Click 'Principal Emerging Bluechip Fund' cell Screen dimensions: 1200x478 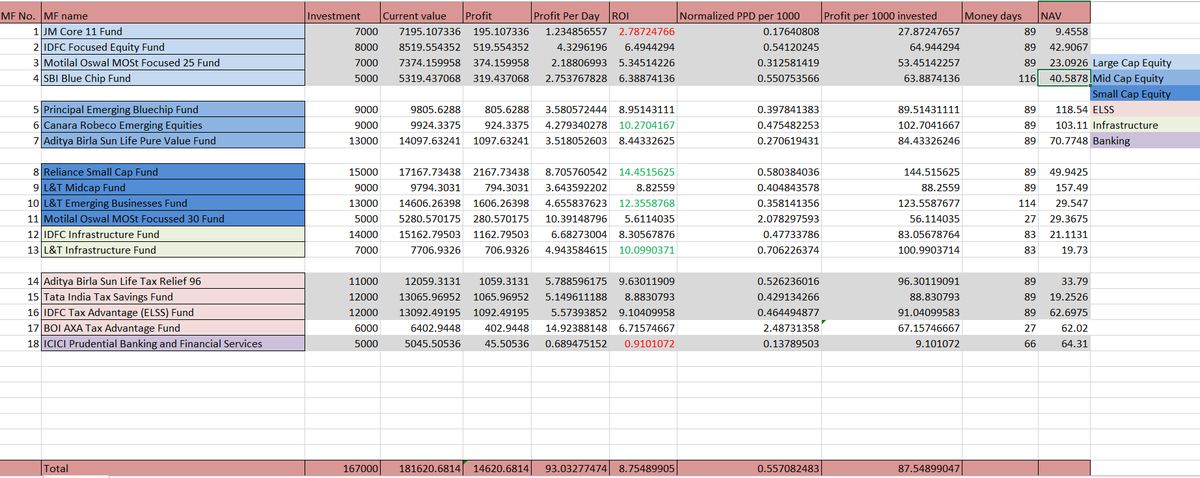coord(173,110)
